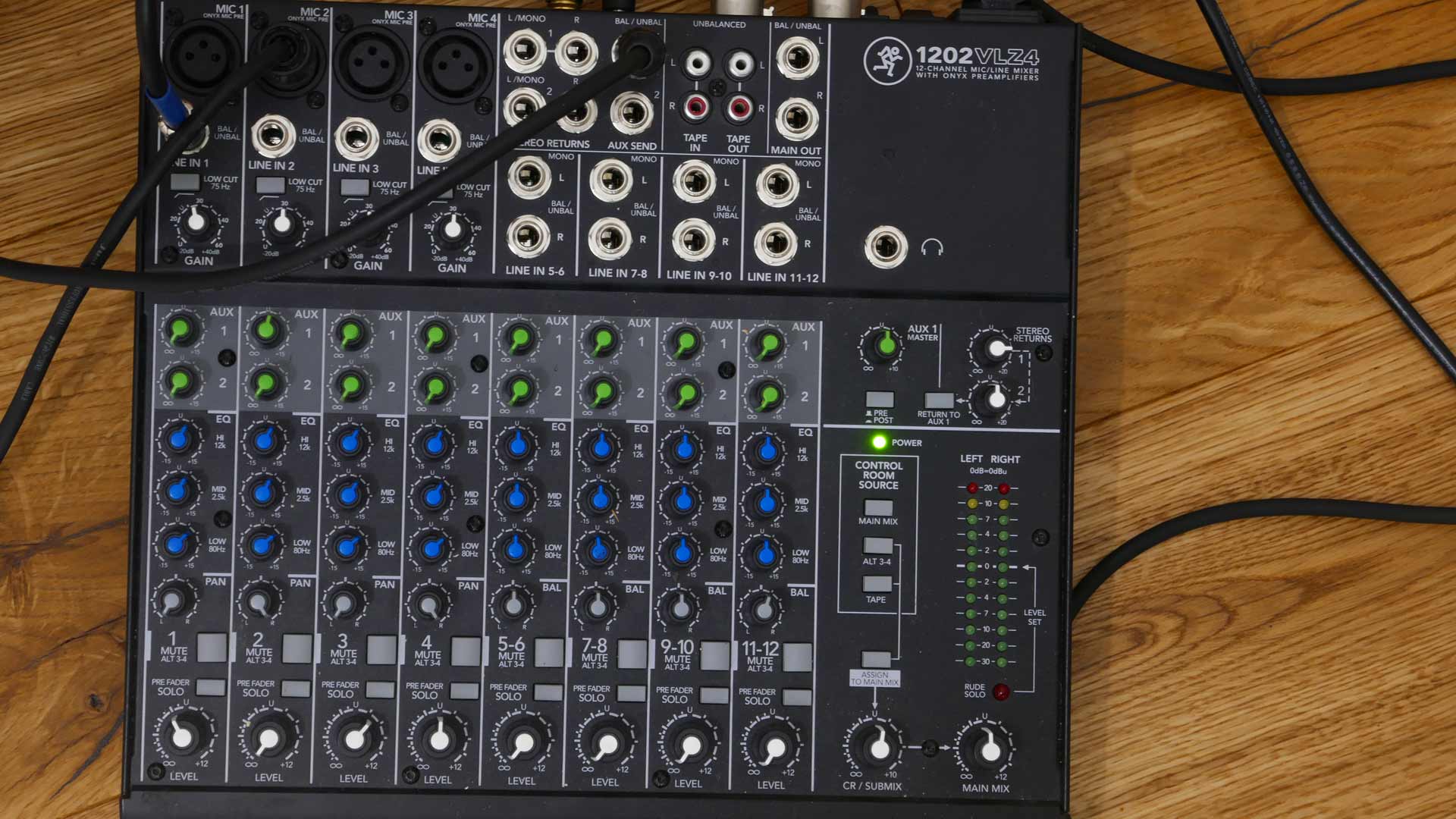Click the green POWER indicator light
1456x819 pixels.
(879, 442)
